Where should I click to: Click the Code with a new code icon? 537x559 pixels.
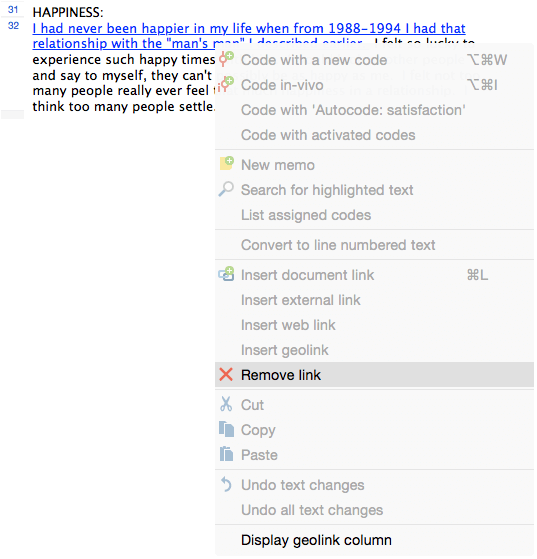226,59
